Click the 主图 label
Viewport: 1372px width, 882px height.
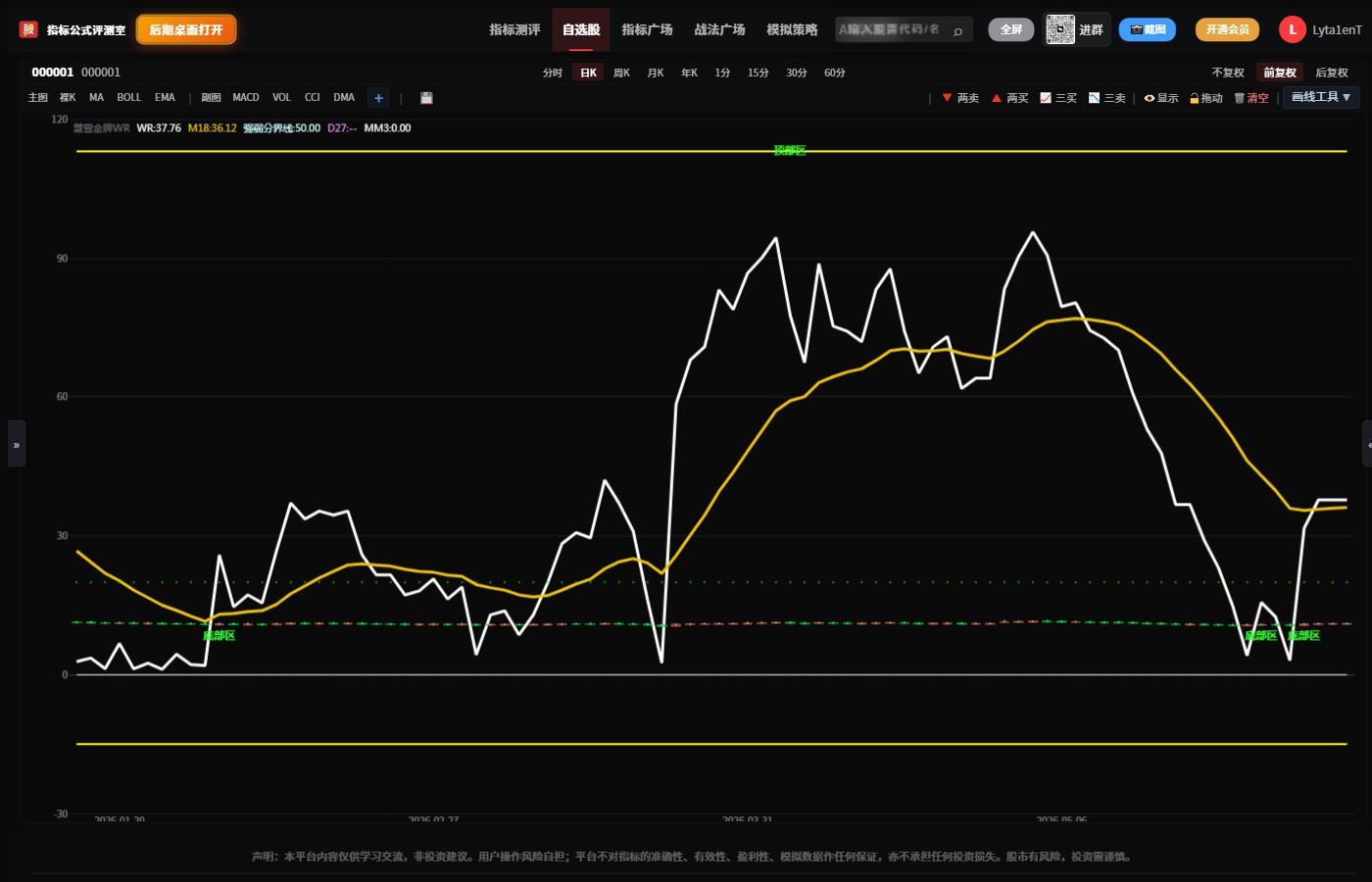click(38, 98)
